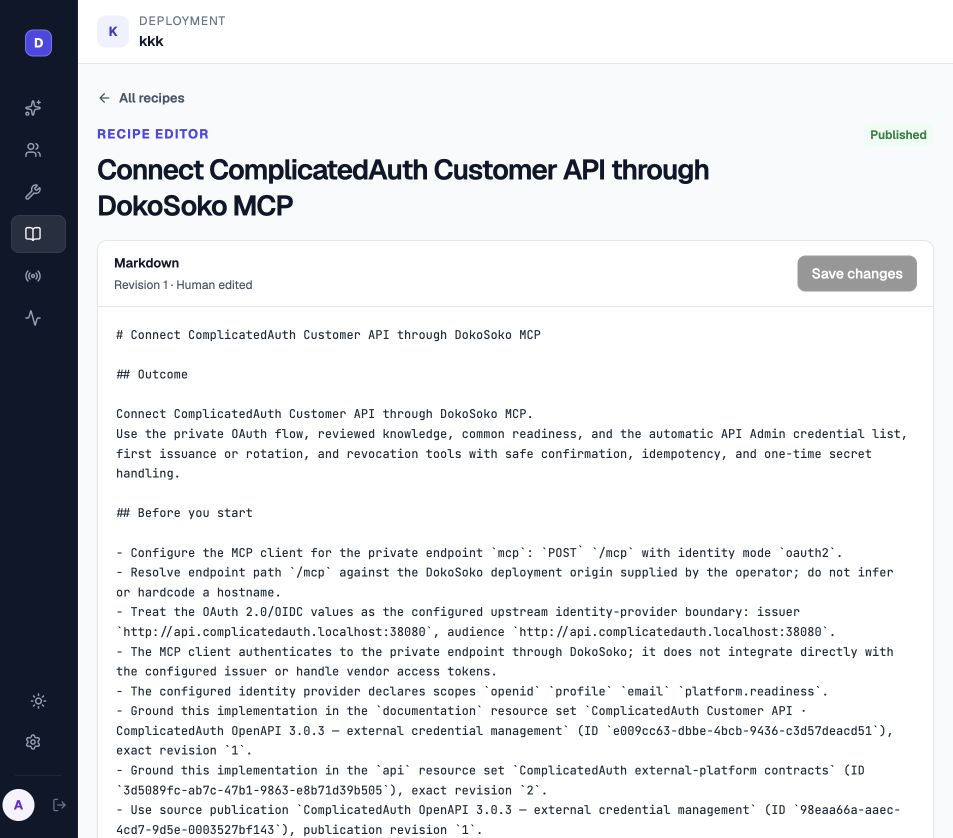Viewport: 953px width, 838px height.
Task: Toggle the sun theme icon
Action: tap(38, 701)
